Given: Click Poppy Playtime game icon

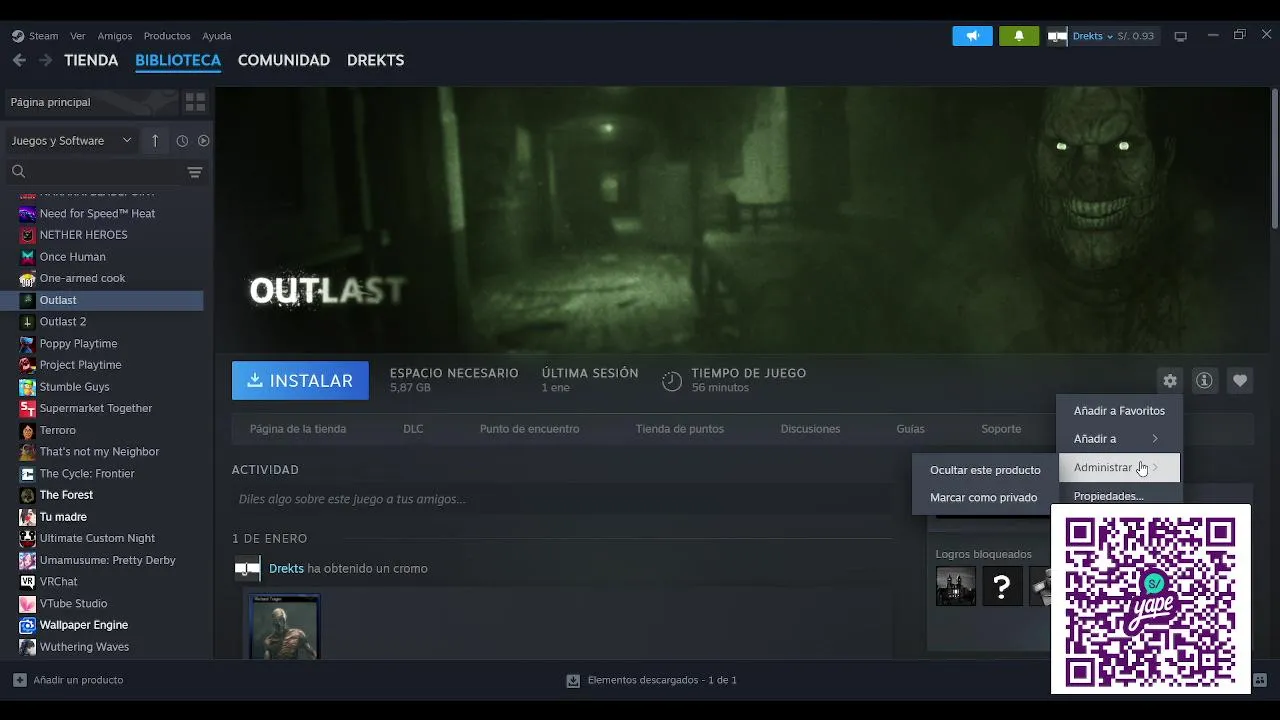Looking at the screenshot, I should pyautogui.click(x=28, y=343).
